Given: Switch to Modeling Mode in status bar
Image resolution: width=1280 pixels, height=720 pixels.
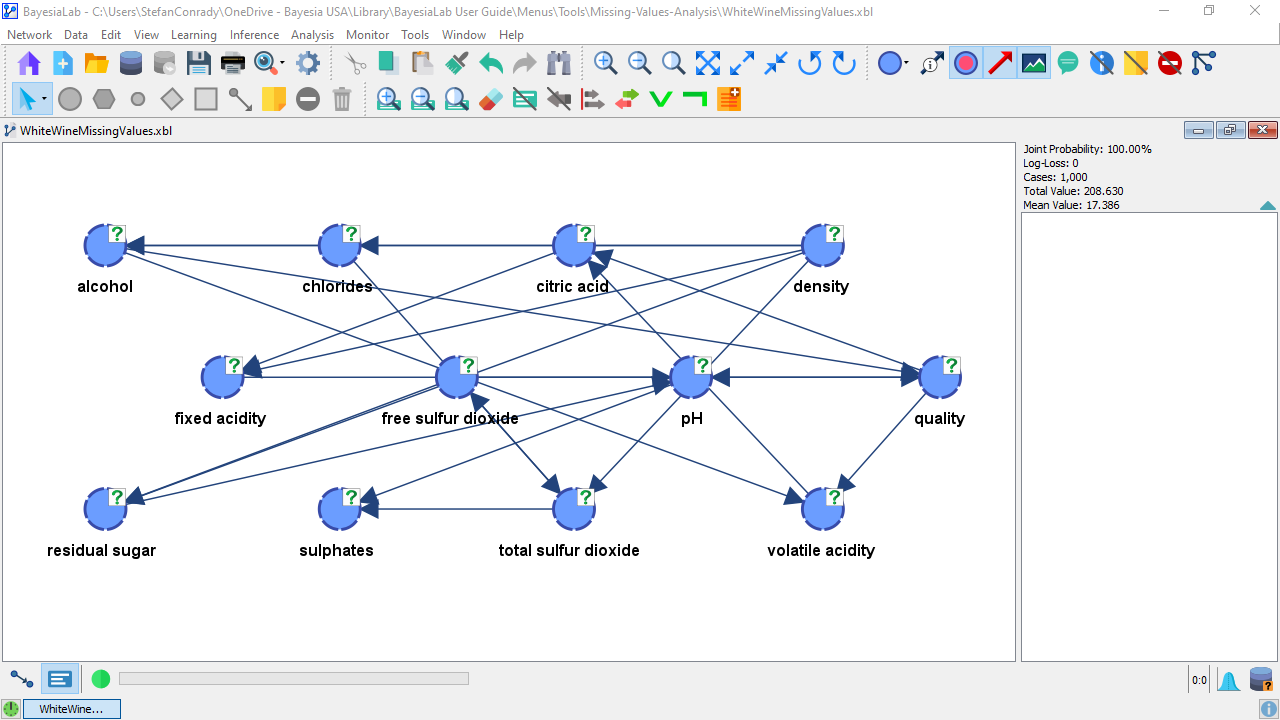Looking at the screenshot, I should pyautogui.click(x=22, y=679).
